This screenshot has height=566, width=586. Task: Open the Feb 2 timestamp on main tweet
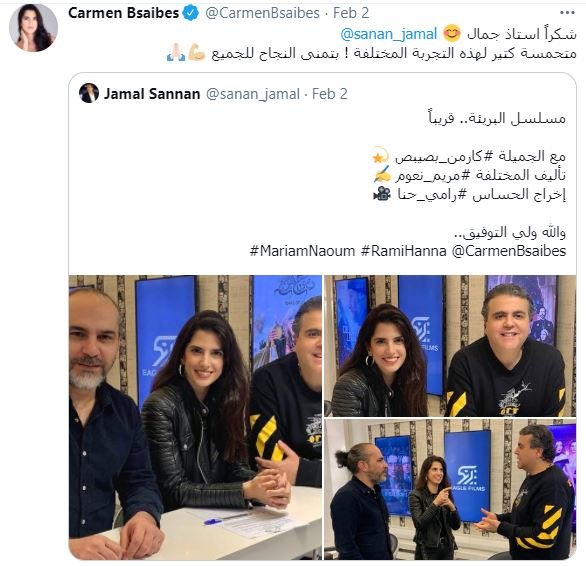[351, 13]
